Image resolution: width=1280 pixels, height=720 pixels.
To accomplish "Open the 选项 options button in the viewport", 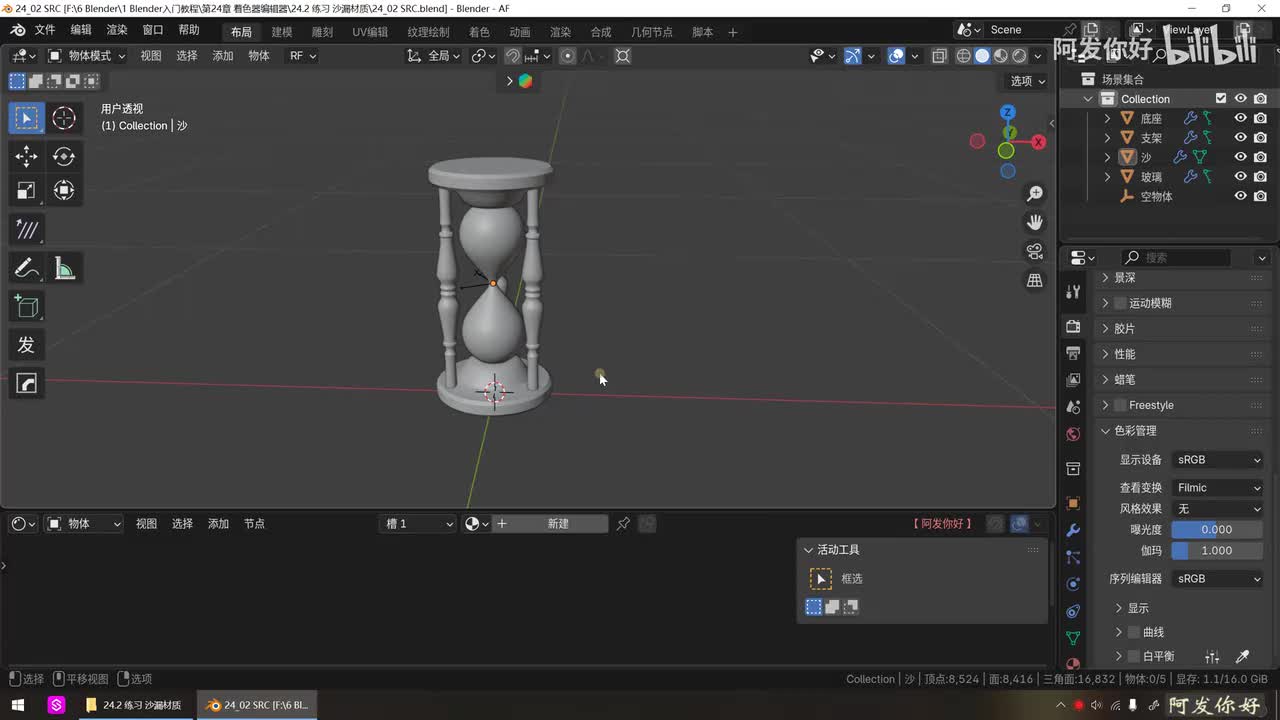I will (x=1028, y=81).
